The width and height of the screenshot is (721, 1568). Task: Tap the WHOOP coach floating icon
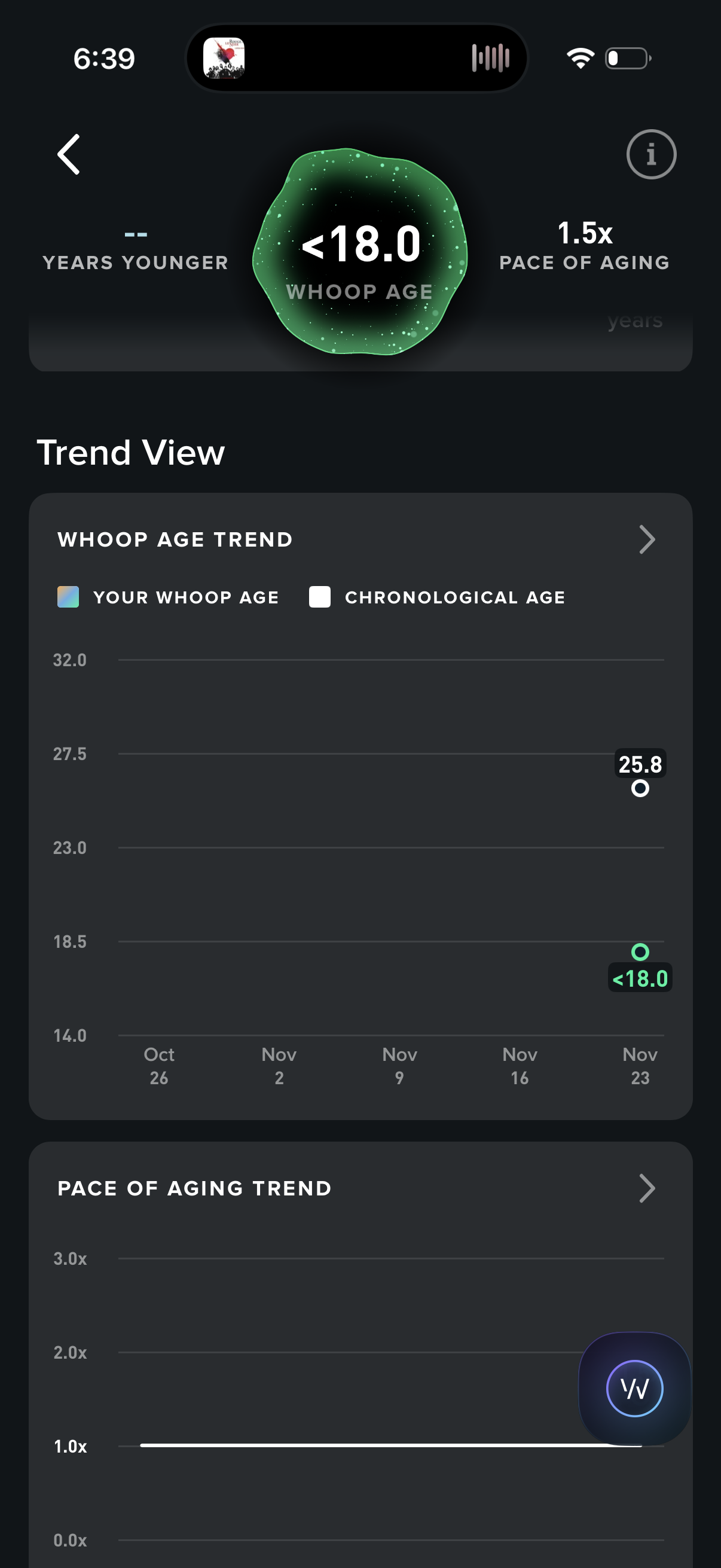[x=634, y=1388]
